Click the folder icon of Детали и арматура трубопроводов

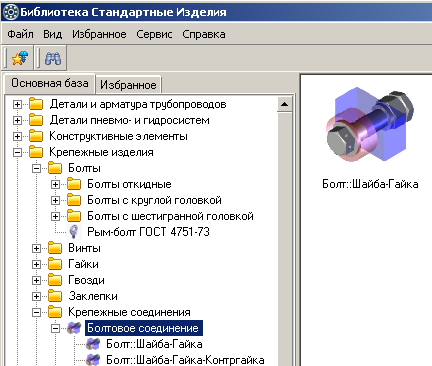click(36, 104)
